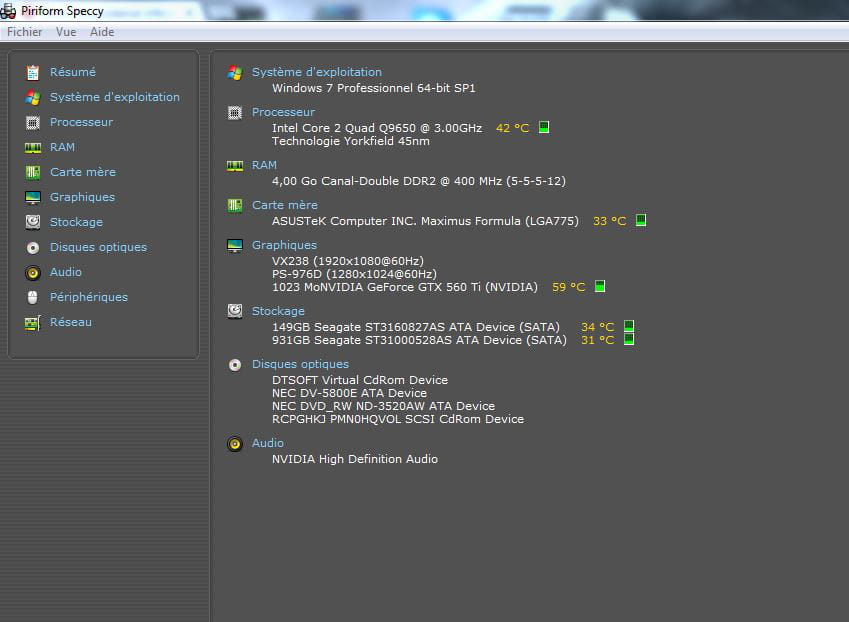Click the GPU 59 °C temperature gauge
Viewport: 849px width, 622px height.
600,287
